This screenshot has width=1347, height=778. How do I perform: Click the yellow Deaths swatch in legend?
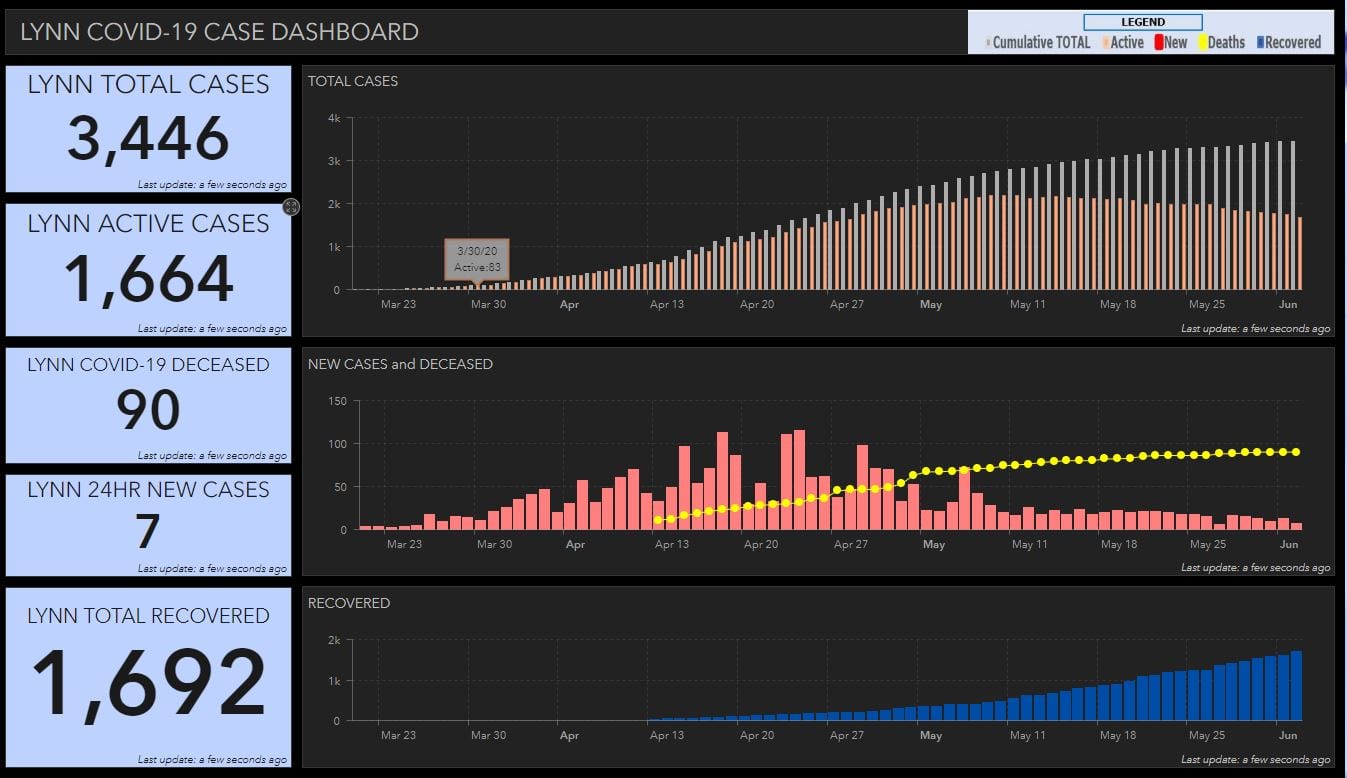click(x=1203, y=42)
